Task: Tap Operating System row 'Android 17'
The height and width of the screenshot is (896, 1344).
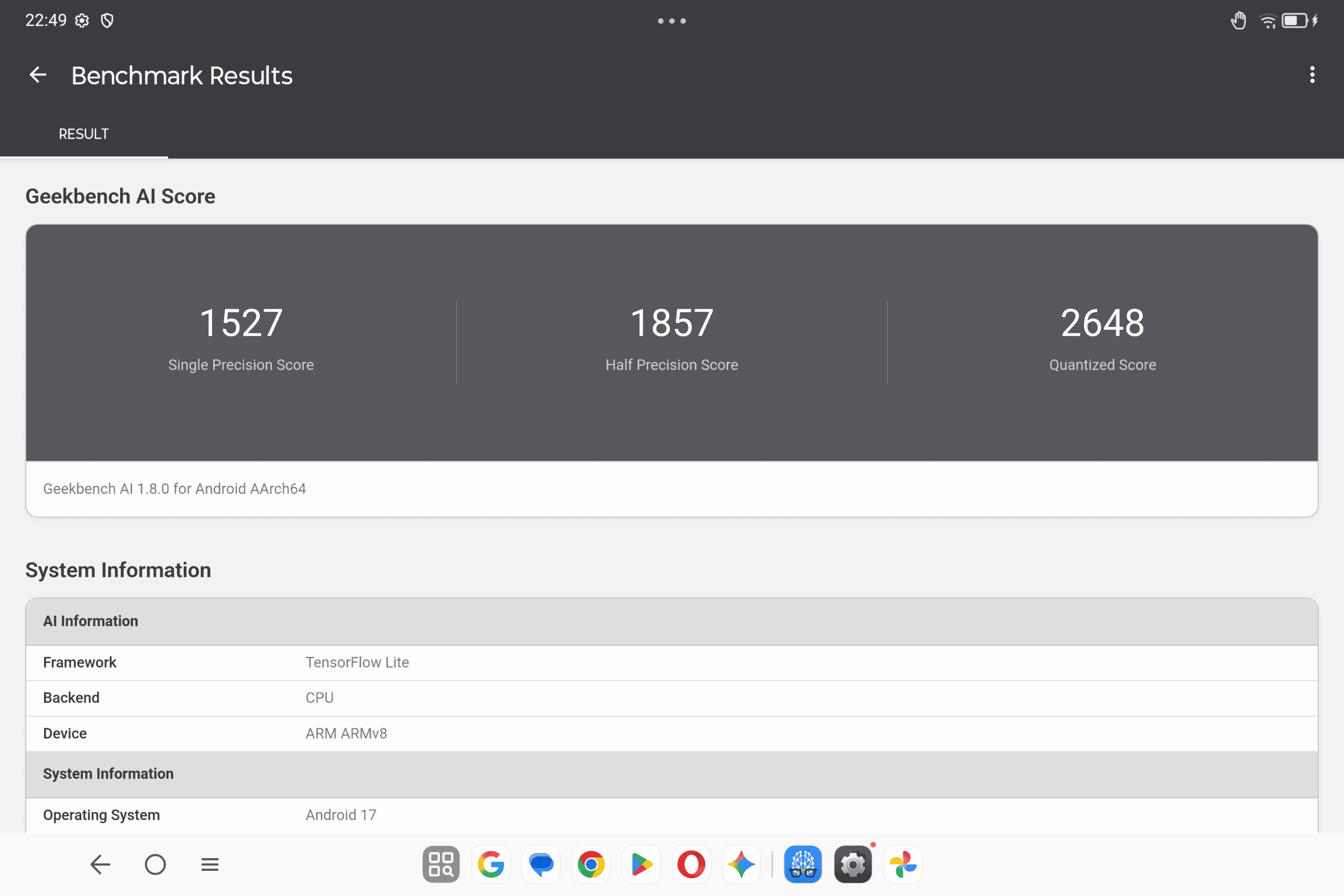Action: coord(672,815)
